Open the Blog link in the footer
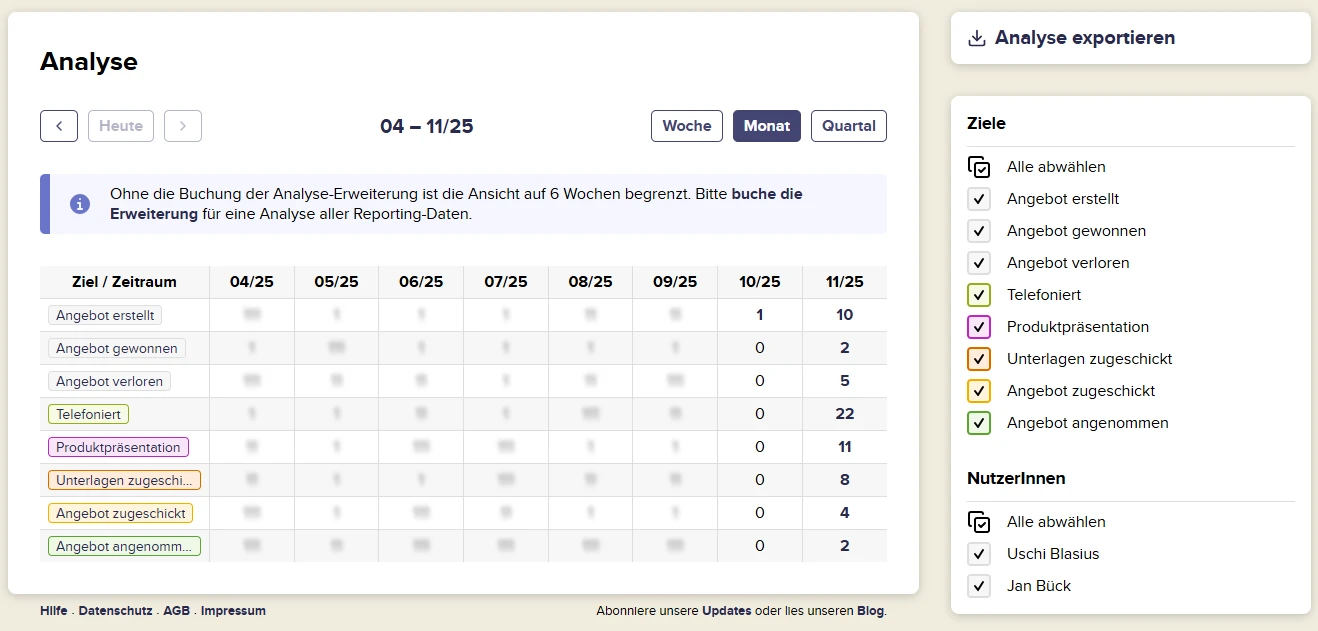The width and height of the screenshot is (1318, 631). [870, 611]
